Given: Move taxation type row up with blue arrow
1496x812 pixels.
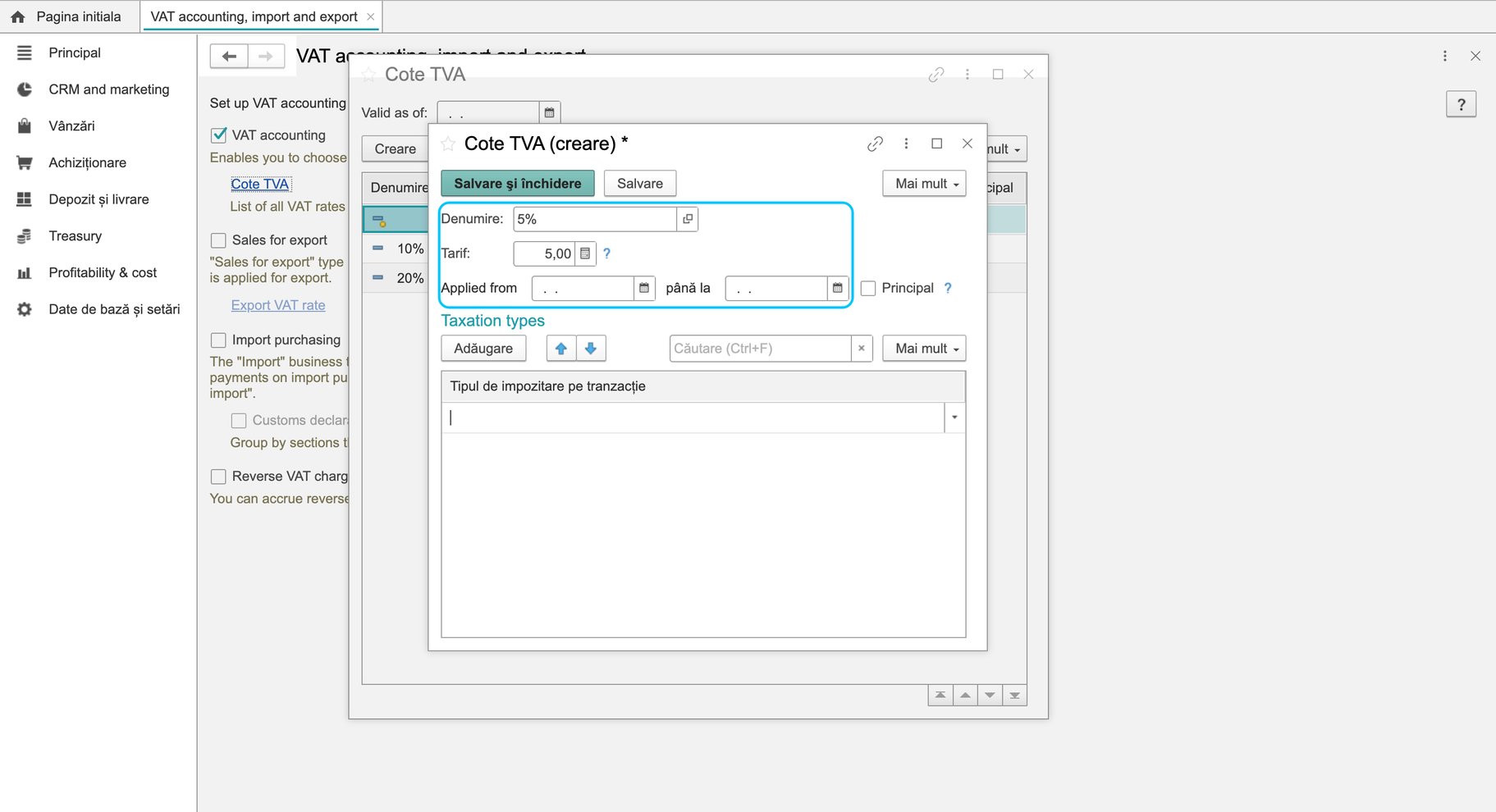Looking at the screenshot, I should (561, 349).
